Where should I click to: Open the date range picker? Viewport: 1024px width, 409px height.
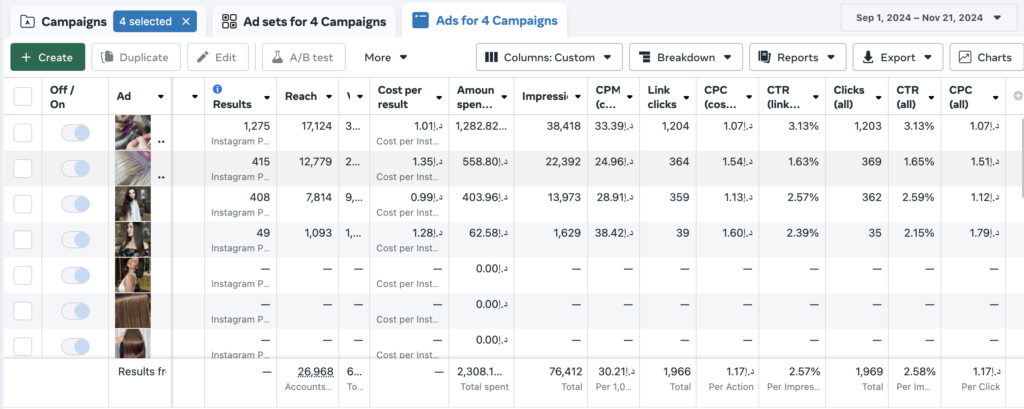[x=928, y=18]
